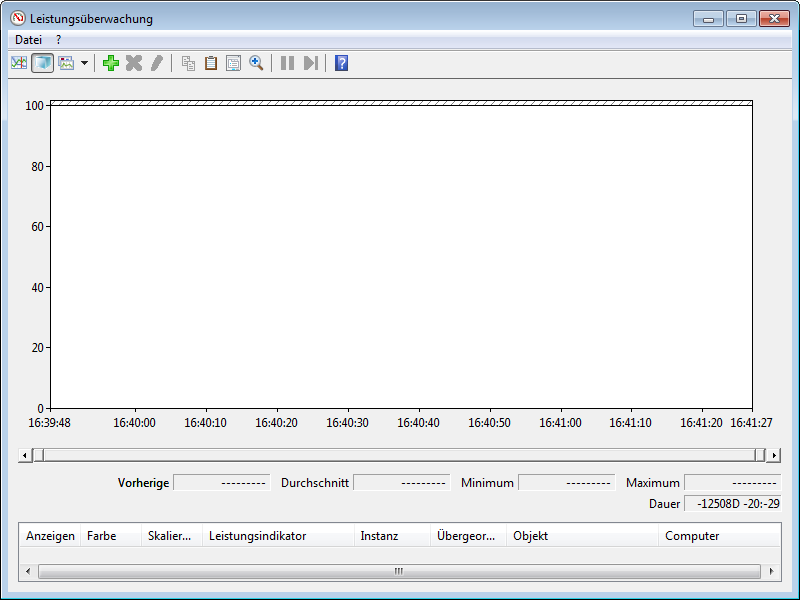This screenshot has height=600, width=800.
Task: Click the Farbe column header
Action: pyautogui.click(x=111, y=536)
